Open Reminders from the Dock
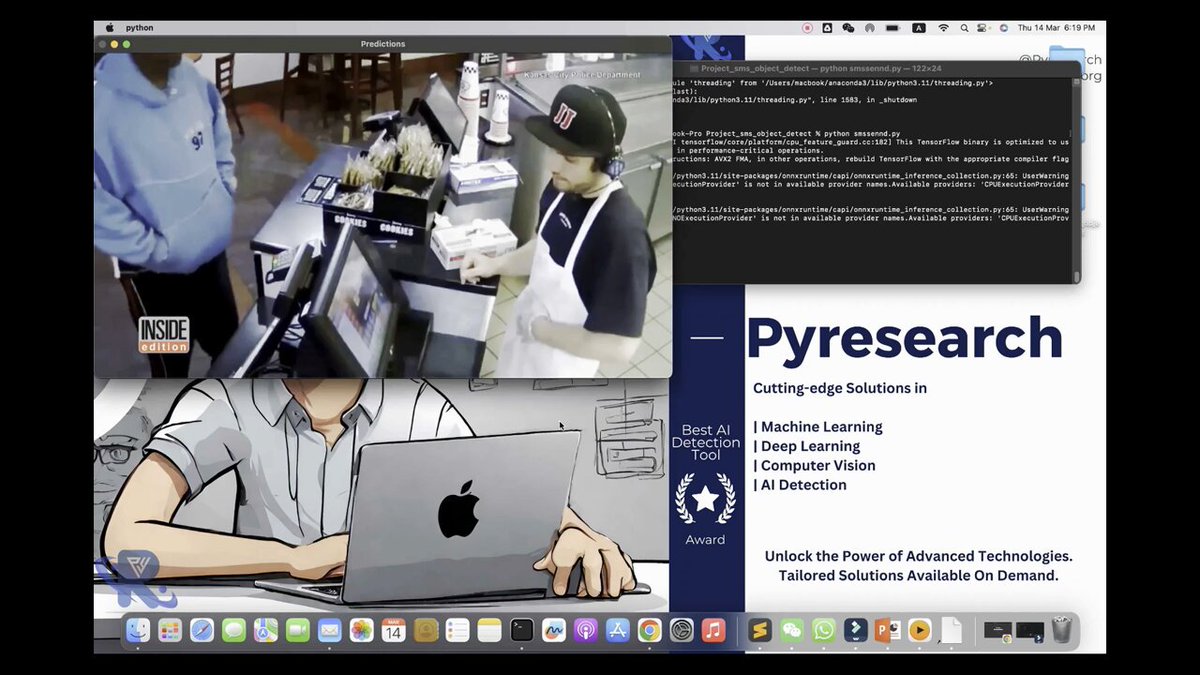Viewport: 1200px width, 675px height. pos(457,630)
